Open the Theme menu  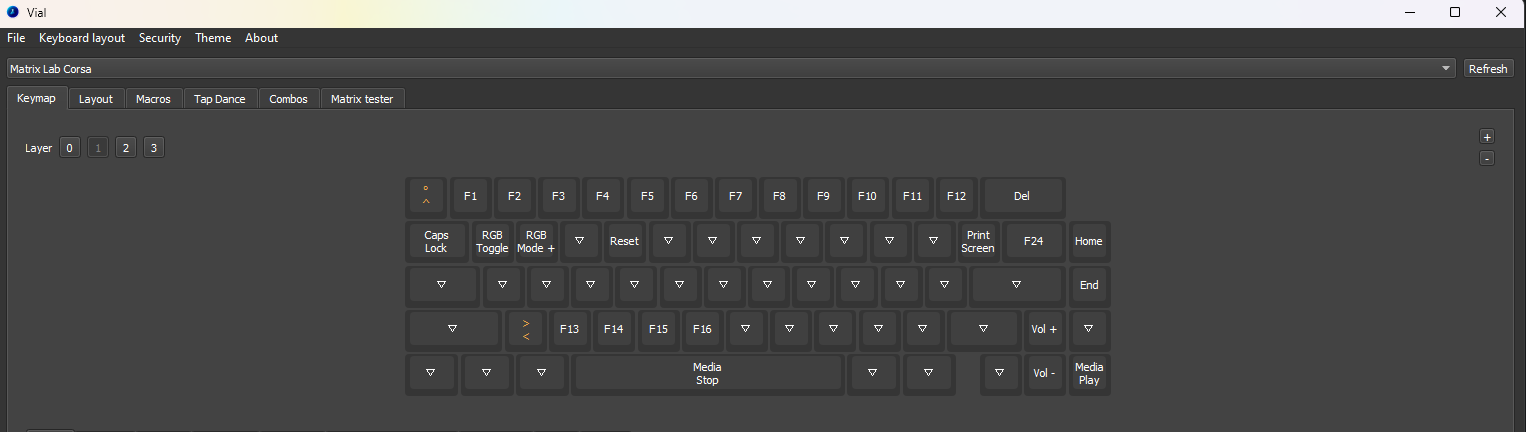click(213, 38)
